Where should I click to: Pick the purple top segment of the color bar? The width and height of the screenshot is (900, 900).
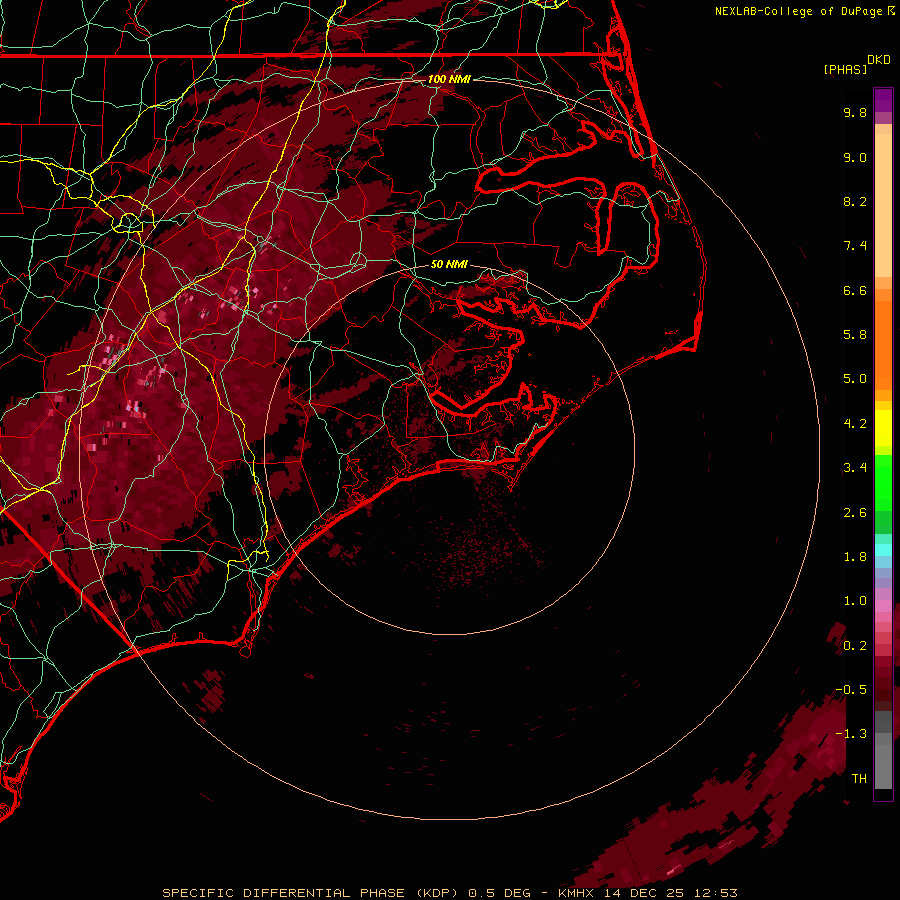click(883, 100)
